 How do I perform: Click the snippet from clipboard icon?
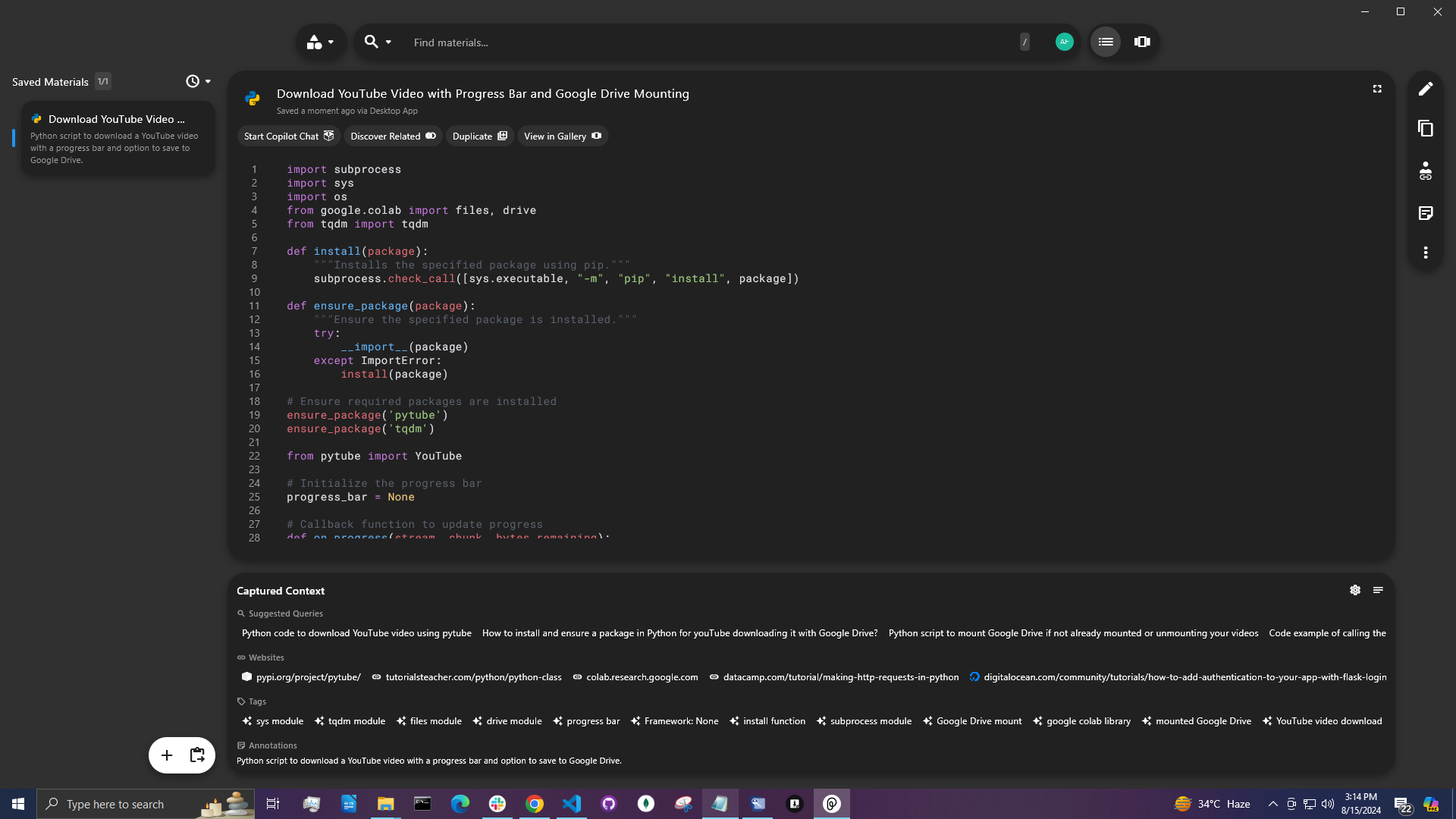197,755
